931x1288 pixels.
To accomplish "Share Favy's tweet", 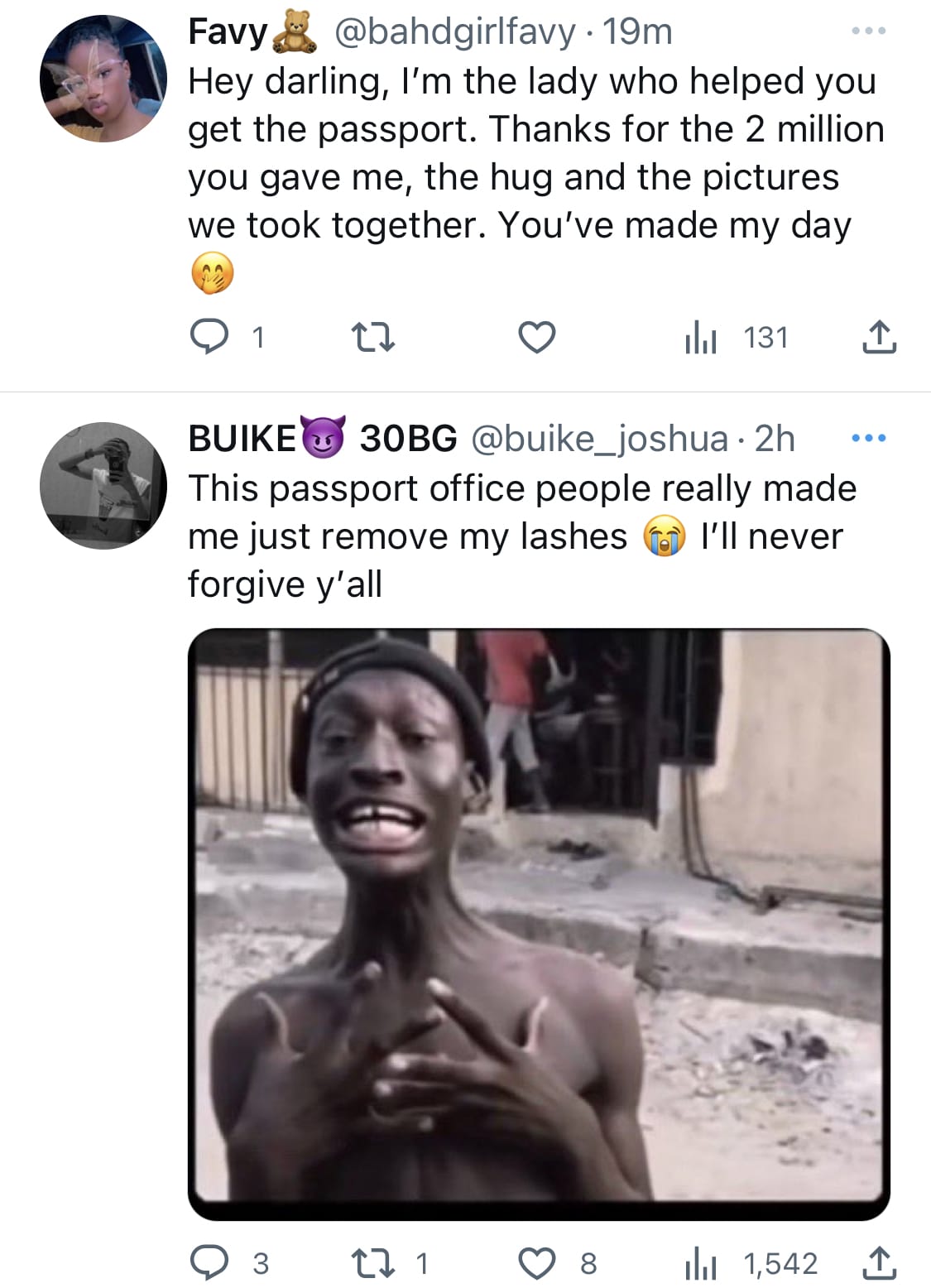I will (x=878, y=338).
